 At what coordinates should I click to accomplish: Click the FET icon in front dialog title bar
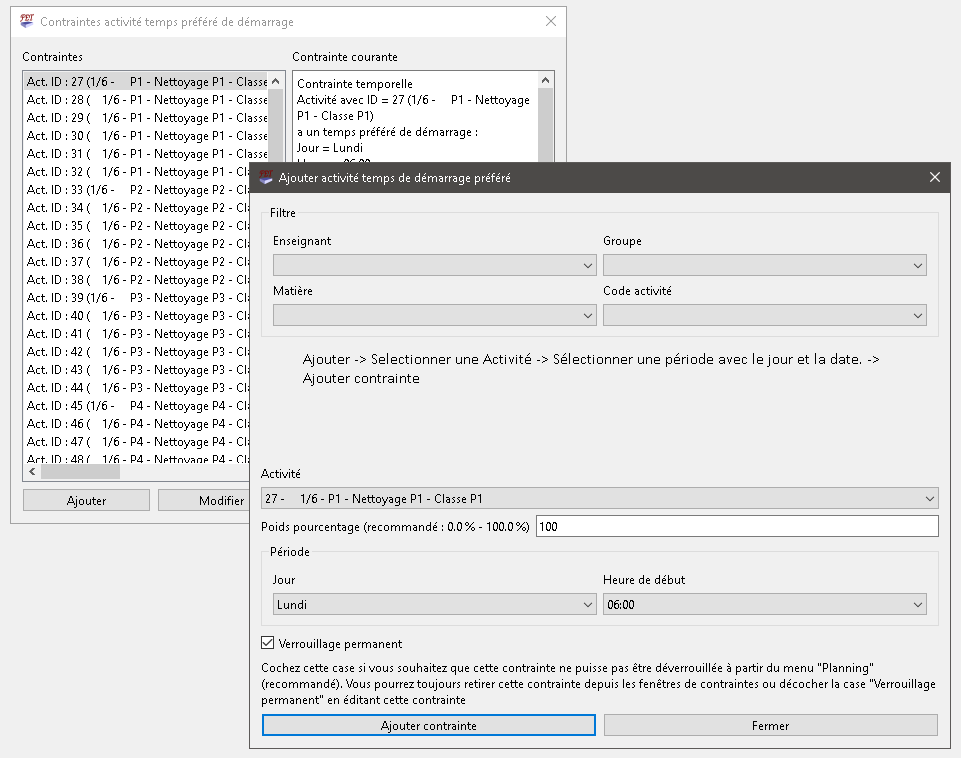pos(266,177)
